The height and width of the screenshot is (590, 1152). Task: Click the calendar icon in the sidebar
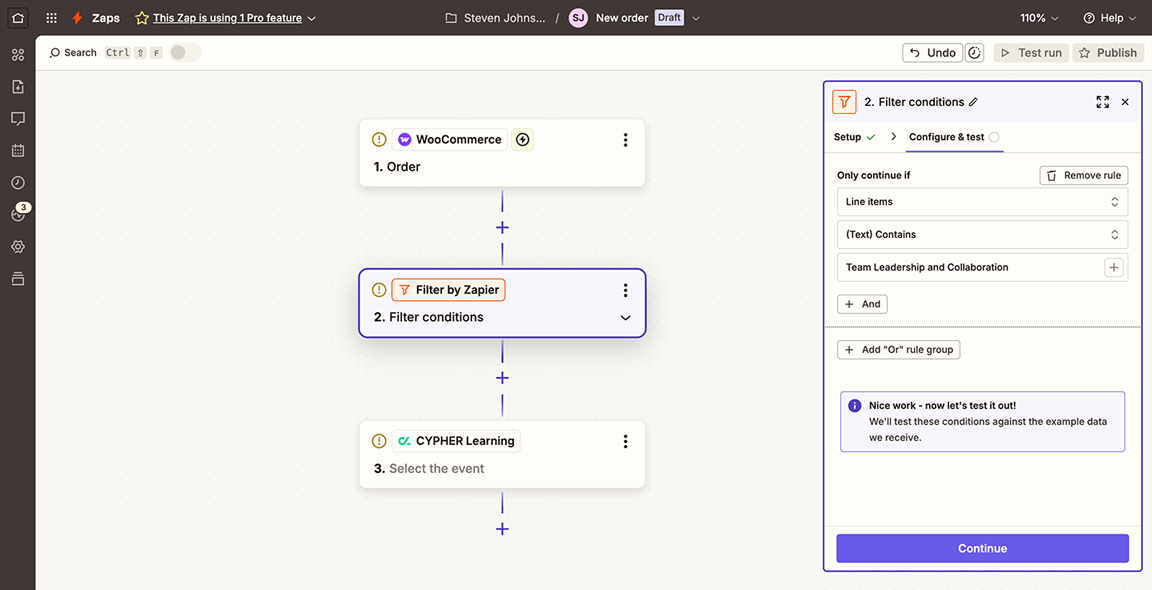[x=17, y=150]
